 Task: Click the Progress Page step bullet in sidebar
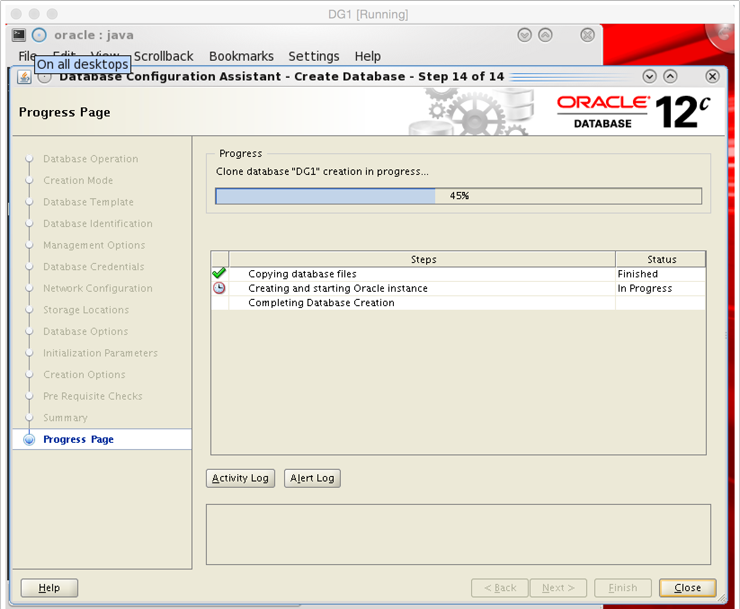[x=29, y=440]
